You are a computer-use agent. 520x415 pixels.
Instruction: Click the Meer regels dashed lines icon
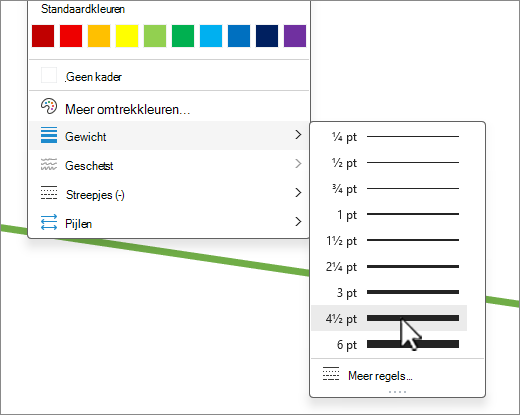(331, 374)
